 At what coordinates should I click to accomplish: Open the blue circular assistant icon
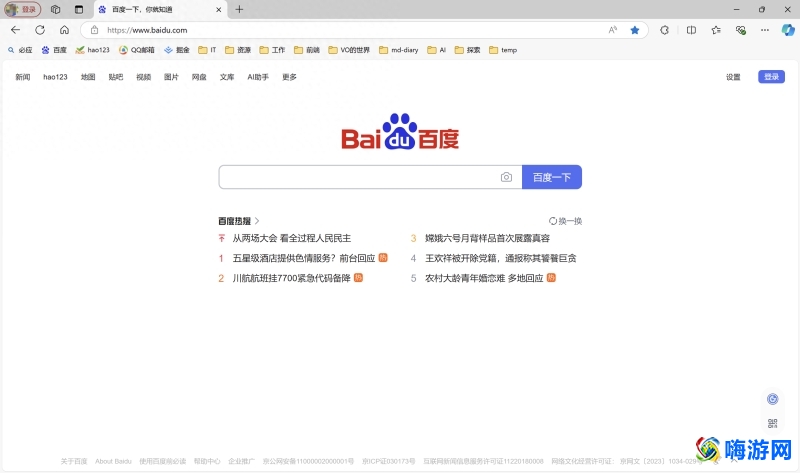(772, 399)
